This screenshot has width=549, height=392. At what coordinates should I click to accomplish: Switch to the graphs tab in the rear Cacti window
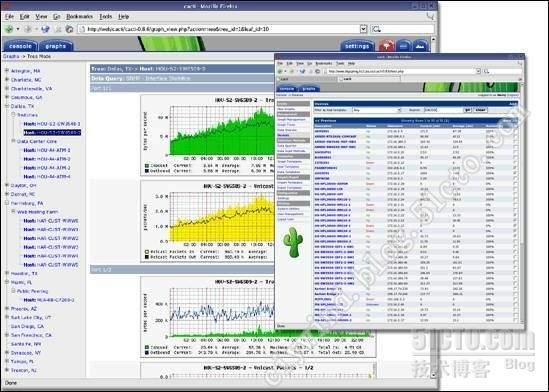[56, 46]
